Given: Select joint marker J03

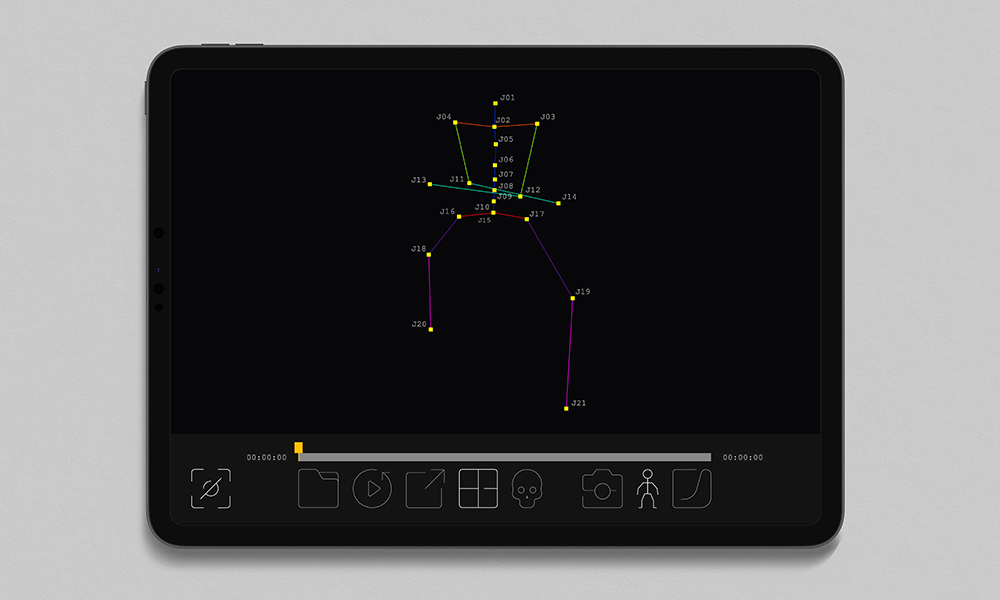Looking at the screenshot, I should point(537,124).
